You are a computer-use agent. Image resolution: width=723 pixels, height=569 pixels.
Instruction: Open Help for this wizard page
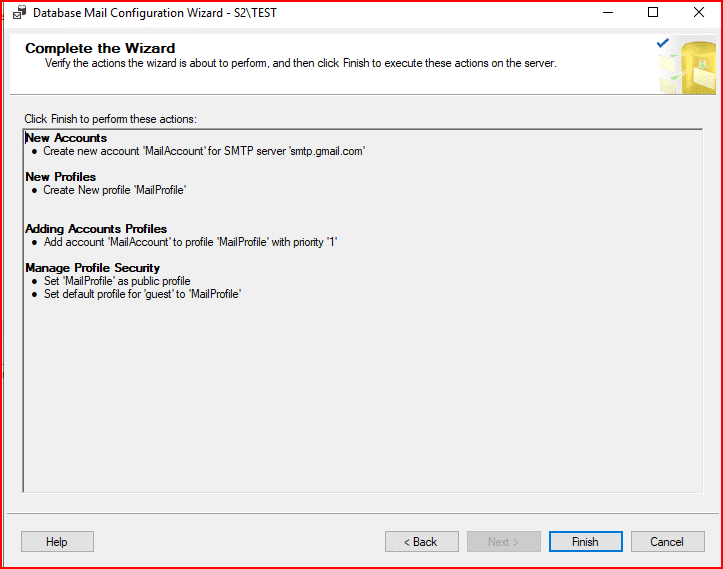(57, 541)
